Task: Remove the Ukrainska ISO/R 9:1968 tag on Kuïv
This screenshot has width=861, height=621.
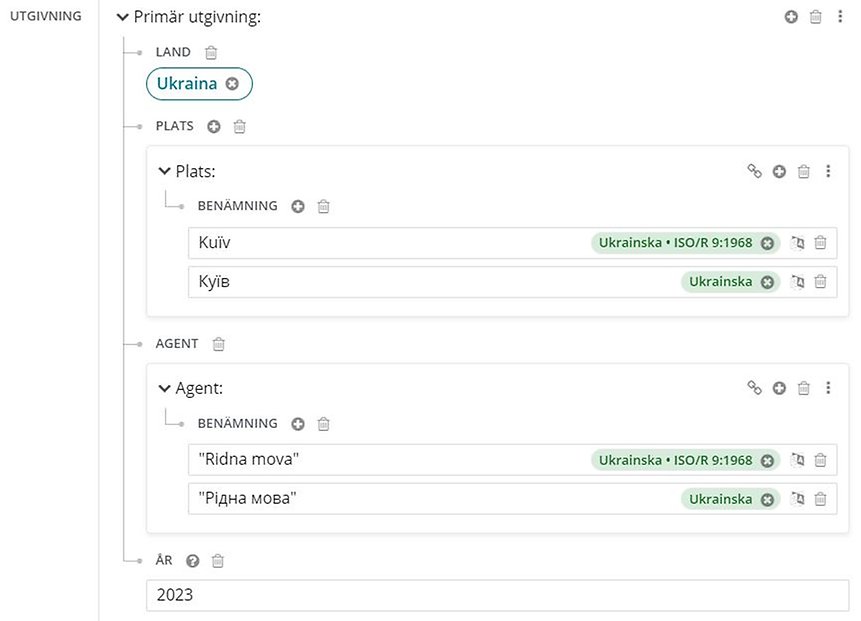Action: coord(767,242)
